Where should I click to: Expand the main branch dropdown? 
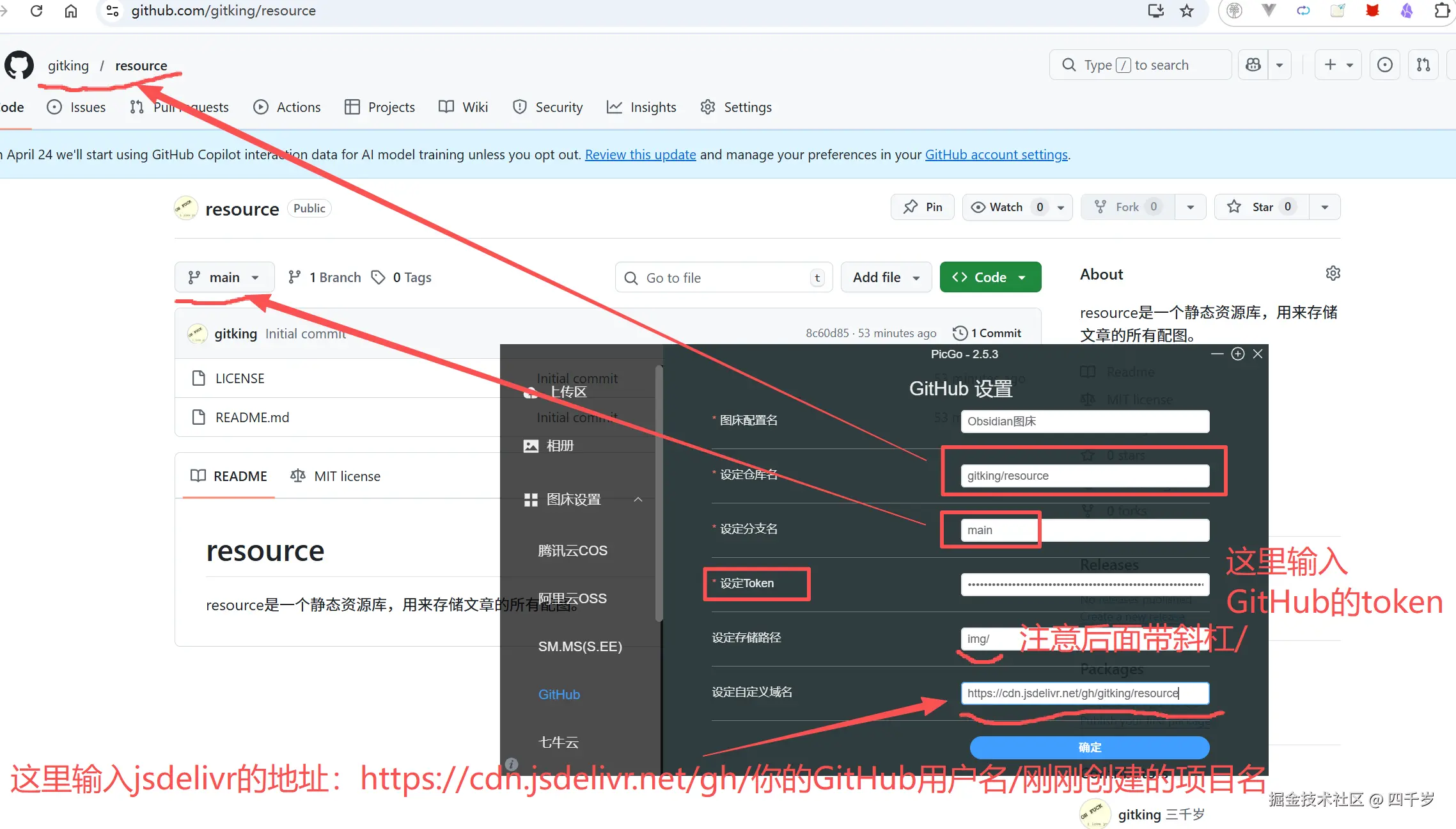click(224, 277)
